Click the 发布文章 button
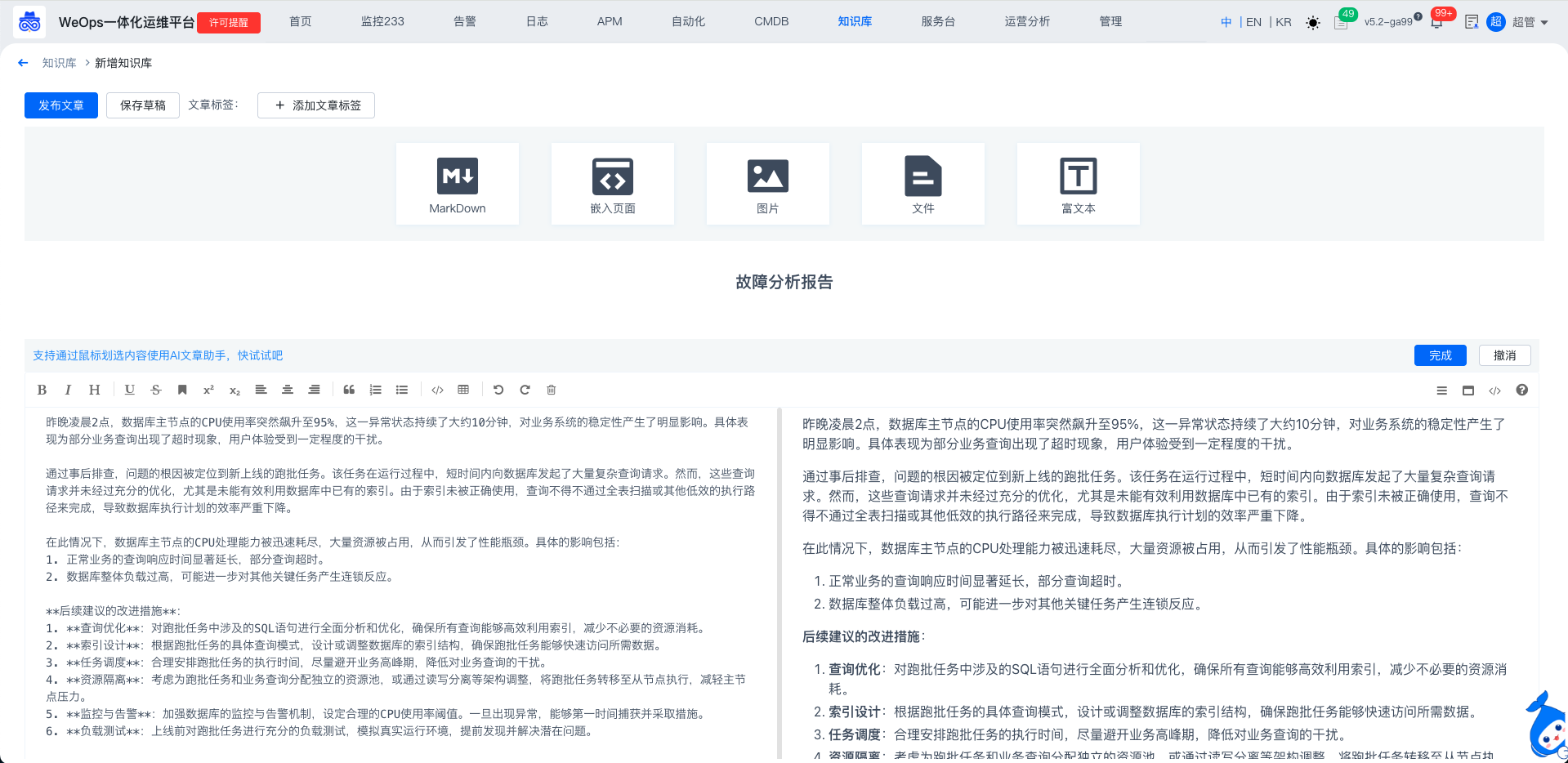 pos(61,105)
